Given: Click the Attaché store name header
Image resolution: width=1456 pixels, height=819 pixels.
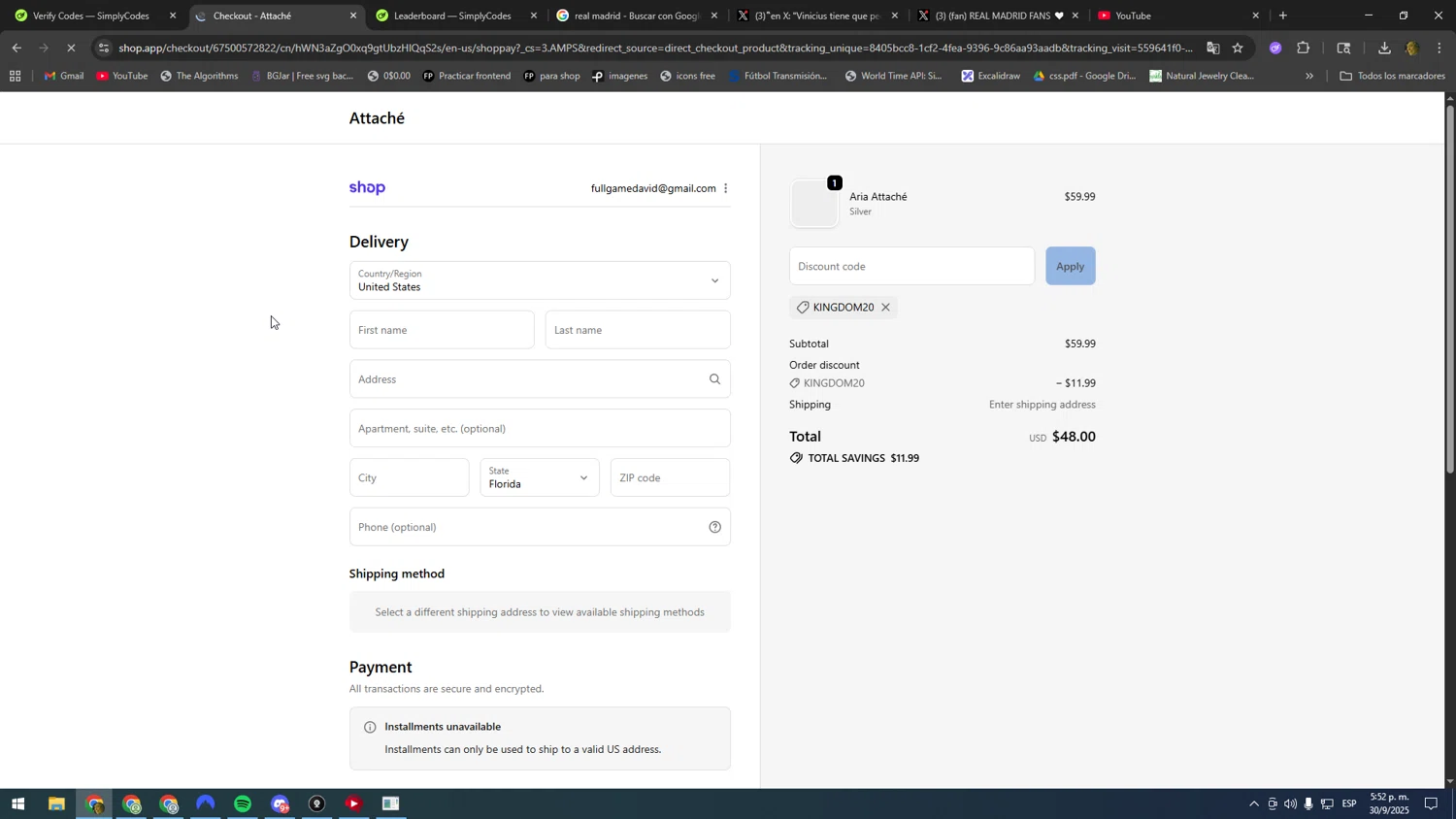Looking at the screenshot, I should point(377,118).
